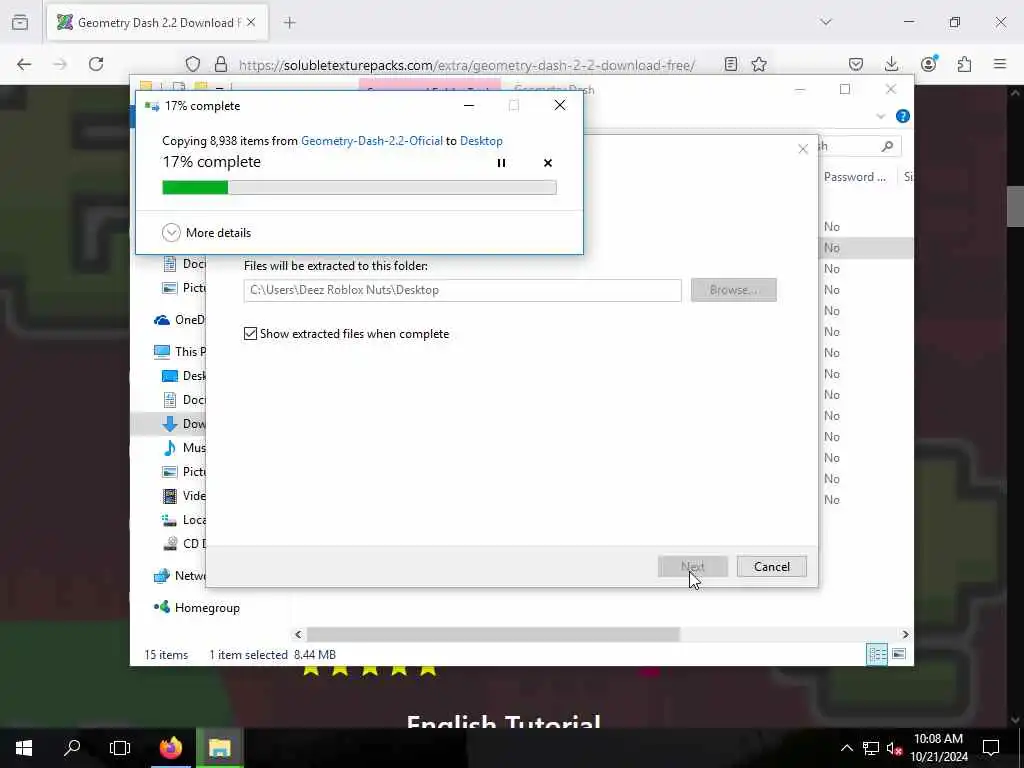Click the green copy progress bar
The width and height of the screenshot is (1024, 768).
[x=359, y=187]
